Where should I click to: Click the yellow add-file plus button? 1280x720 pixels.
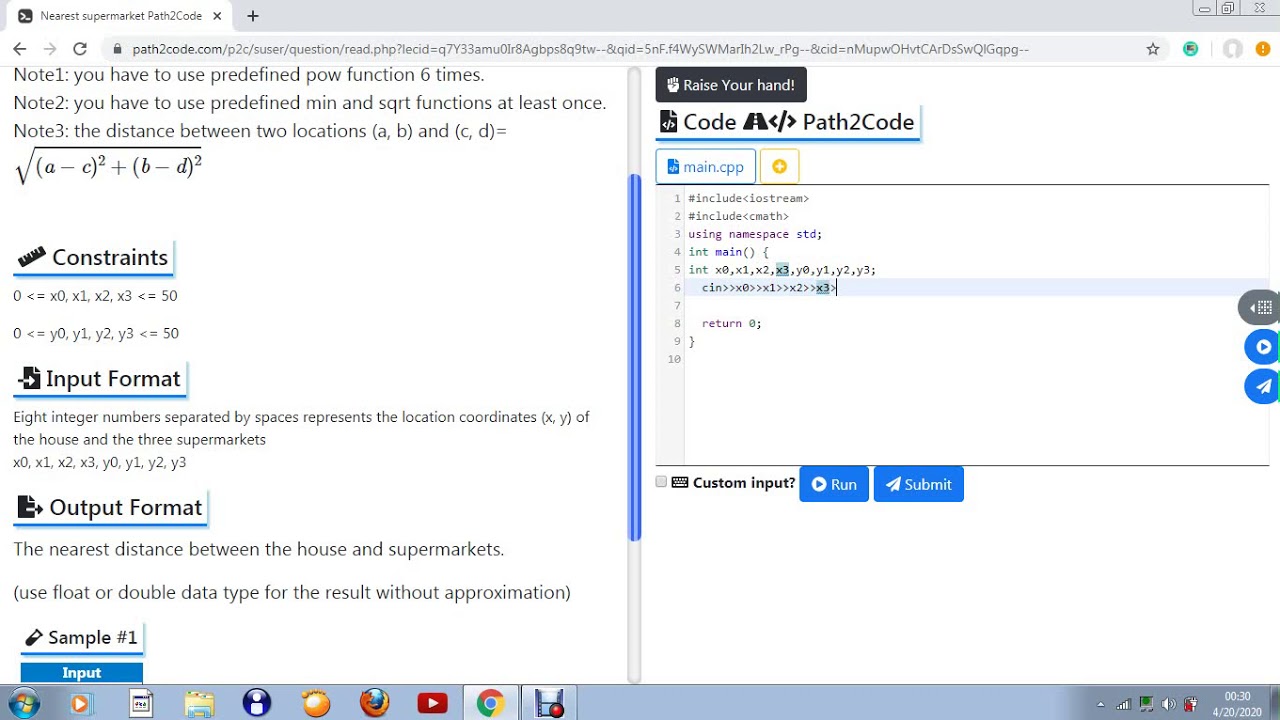point(779,167)
